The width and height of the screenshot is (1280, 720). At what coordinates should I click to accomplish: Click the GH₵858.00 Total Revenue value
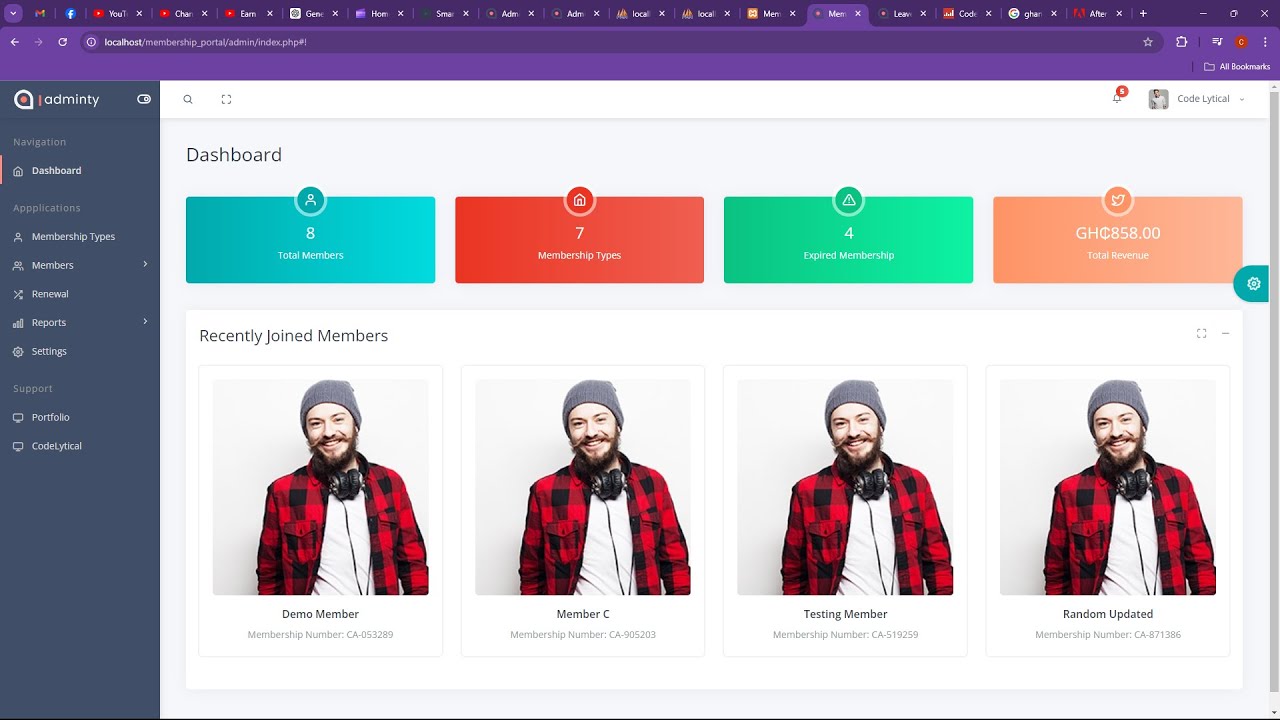(x=1118, y=233)
